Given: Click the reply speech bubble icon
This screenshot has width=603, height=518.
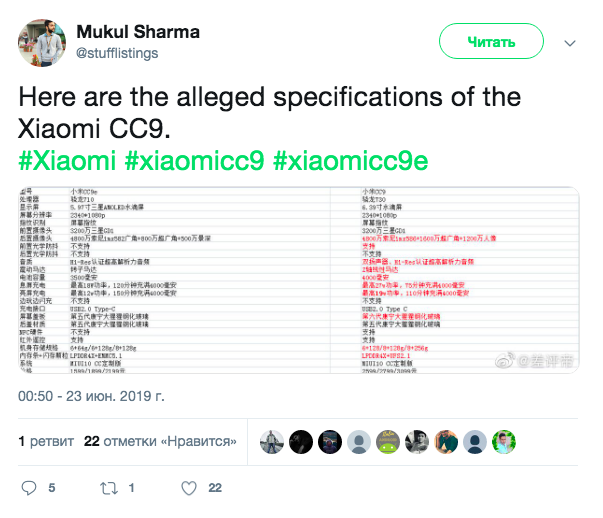Looking at the screenshot, I should [29, 488].
